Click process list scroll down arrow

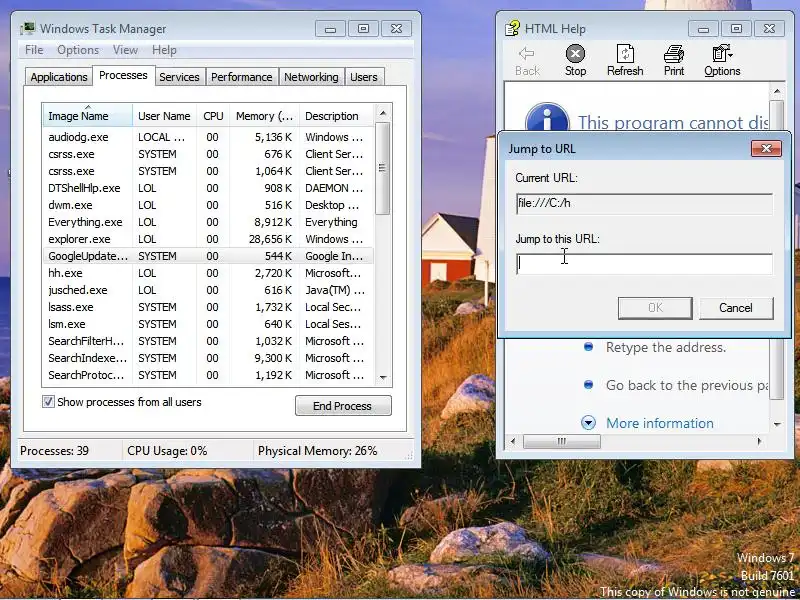383,378
